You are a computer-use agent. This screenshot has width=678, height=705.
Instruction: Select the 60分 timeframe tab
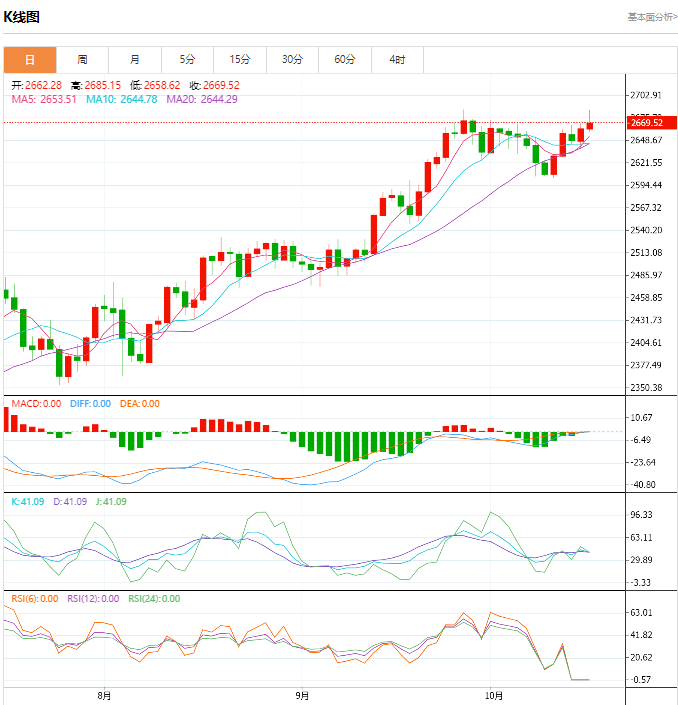click(345, 60)
